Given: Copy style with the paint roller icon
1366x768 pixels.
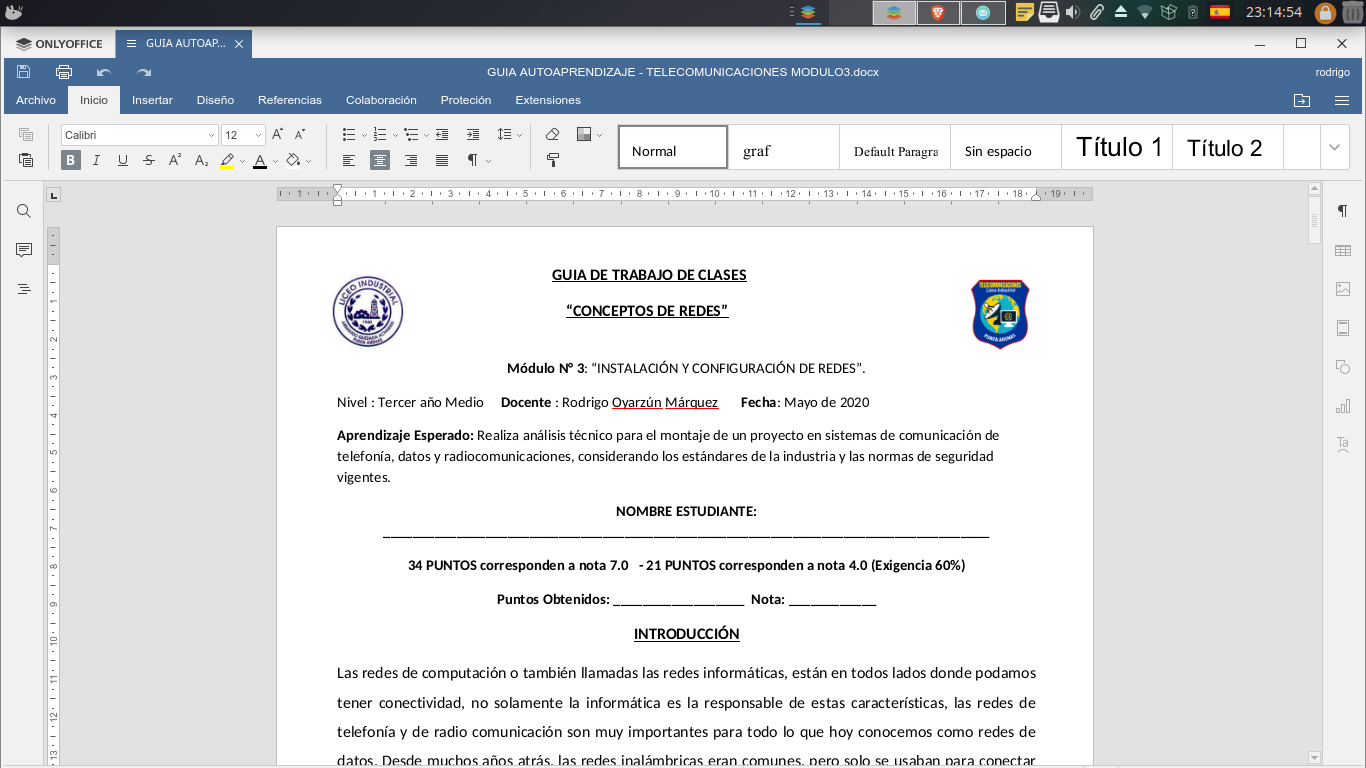Looking at the screenshot, I should point(552,160).
